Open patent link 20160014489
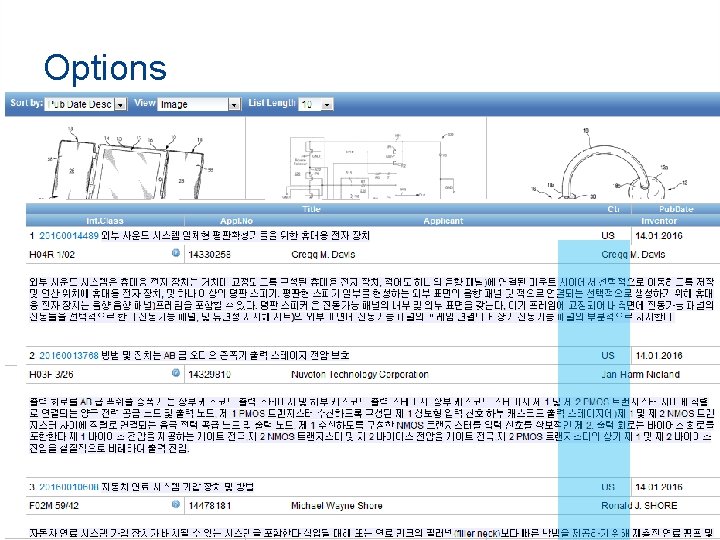 pyautogui.click(x=69, y=236)
